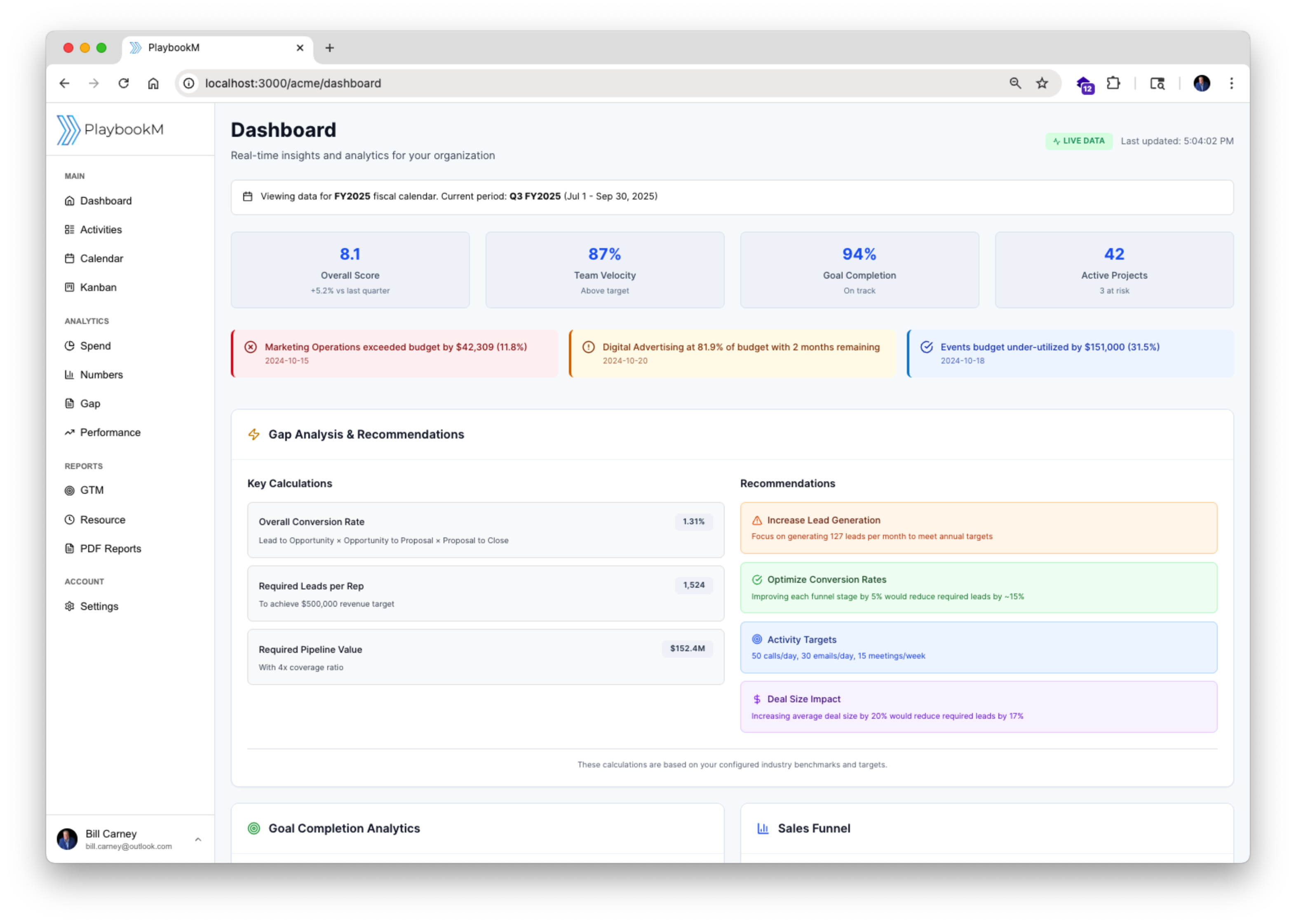
Task: Open the Chrome three-dot menu
Action: click(1231, 83)
